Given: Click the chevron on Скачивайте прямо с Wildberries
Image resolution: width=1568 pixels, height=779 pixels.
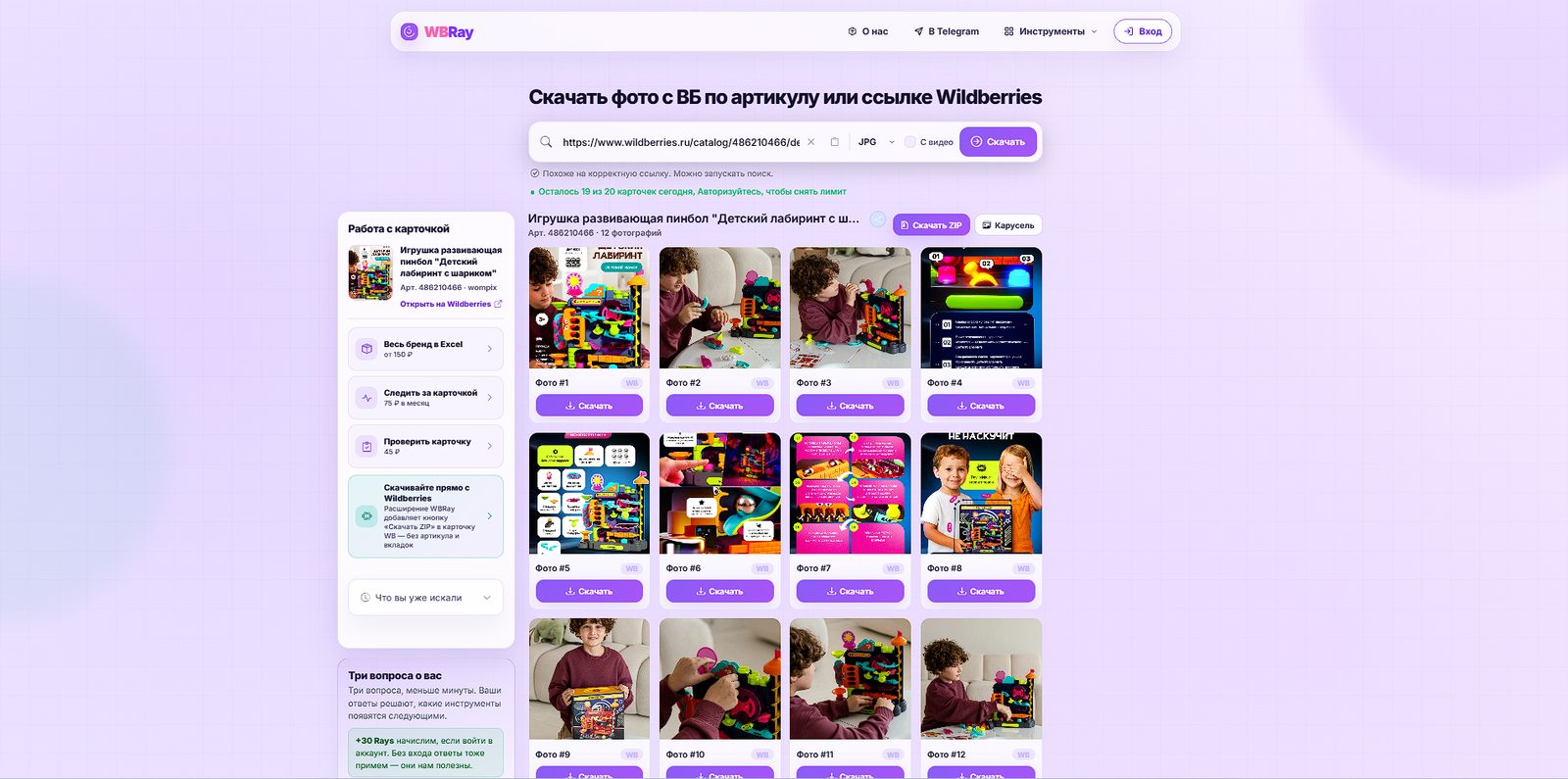Looking at the screenshot, I should tap(490, 515).
